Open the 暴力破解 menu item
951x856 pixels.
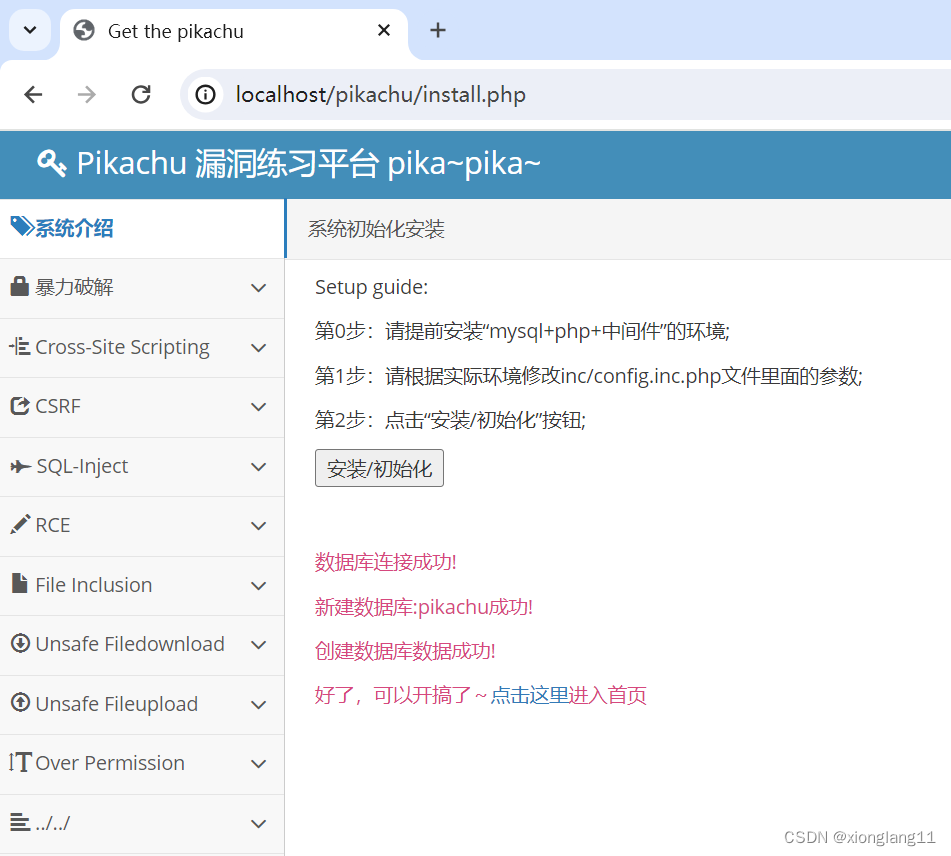pyautogui.click(x=142, y=288)
